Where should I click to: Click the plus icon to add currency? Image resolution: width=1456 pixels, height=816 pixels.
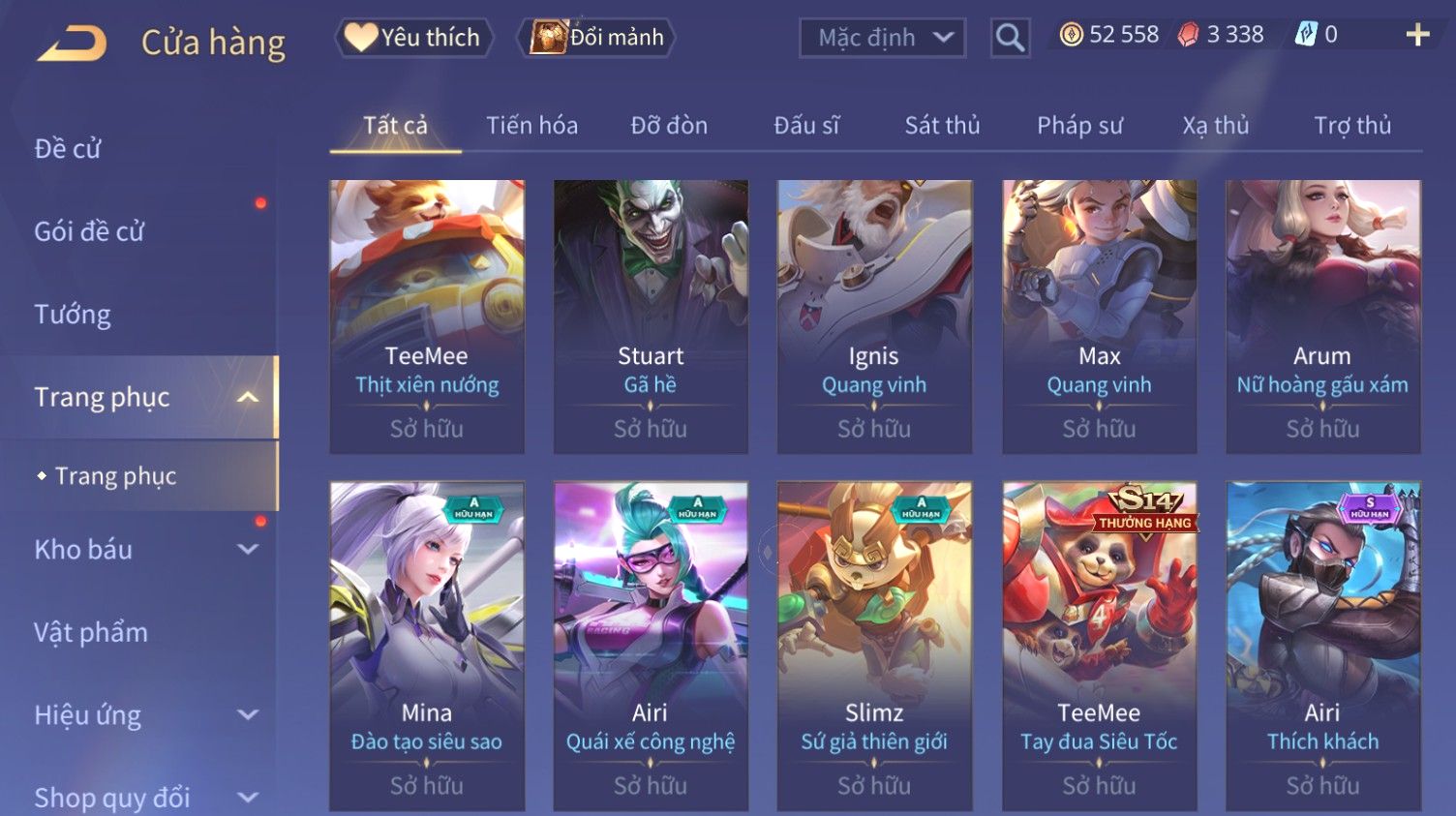click(x=1417, y=35)
